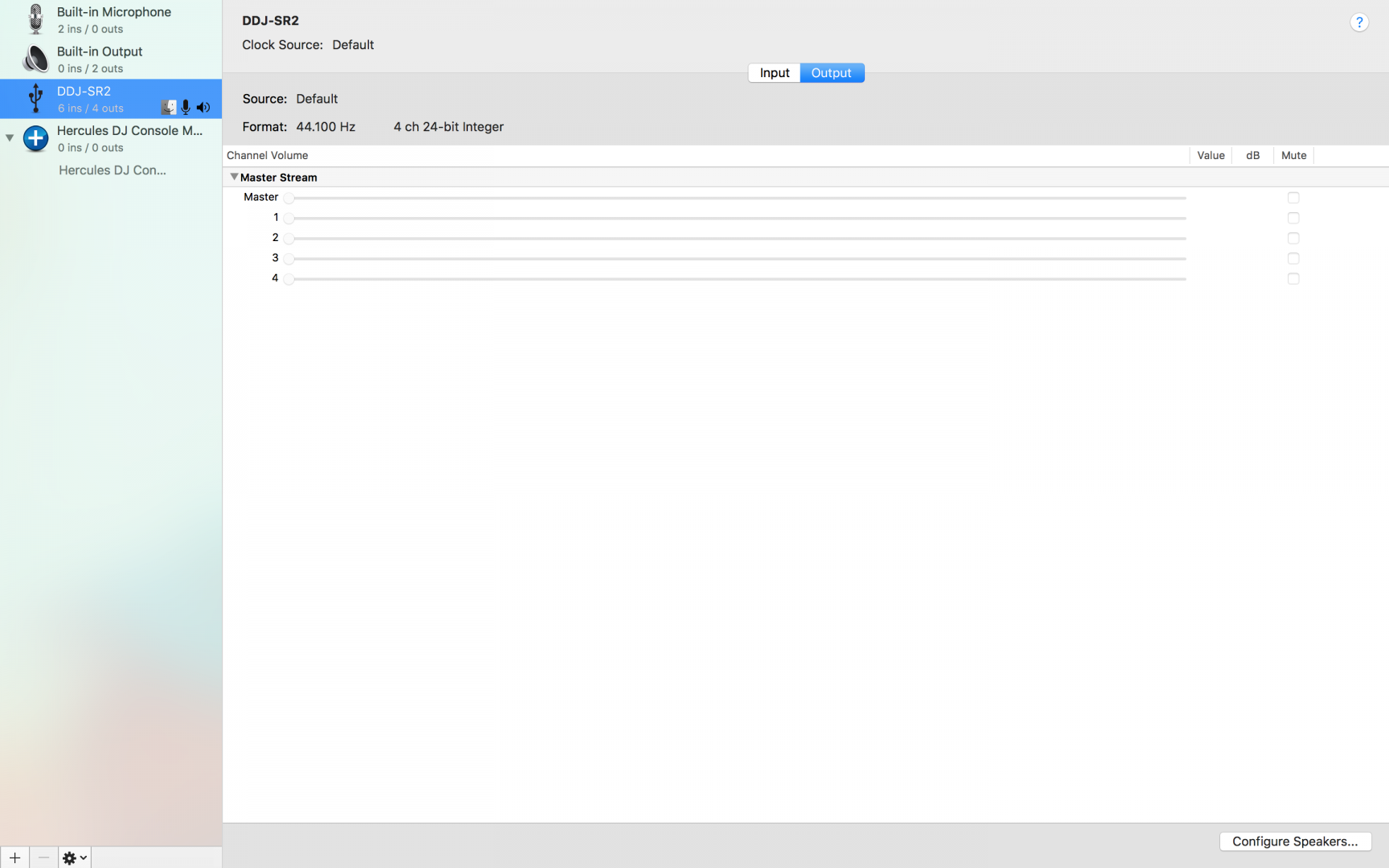Click the DDJ-SR2 USB device icon
Screen dimensions: 1389x868
[x=35, y=98]
